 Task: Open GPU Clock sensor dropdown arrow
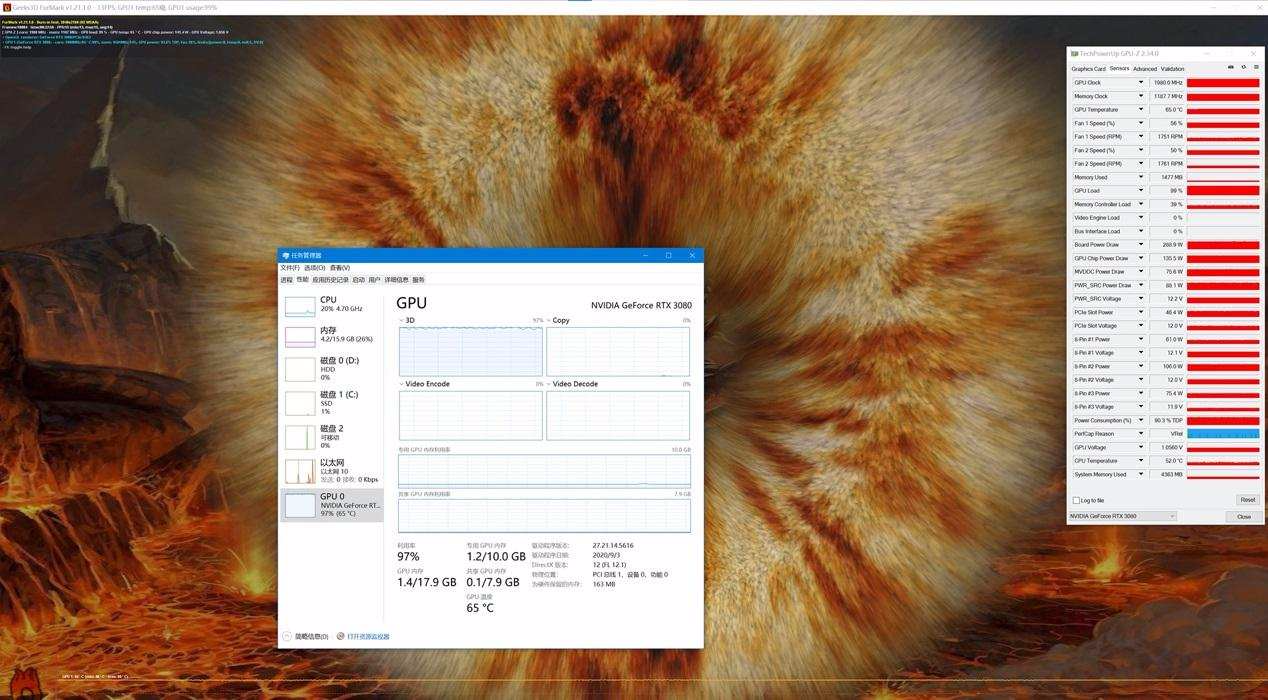[1141, 83]
